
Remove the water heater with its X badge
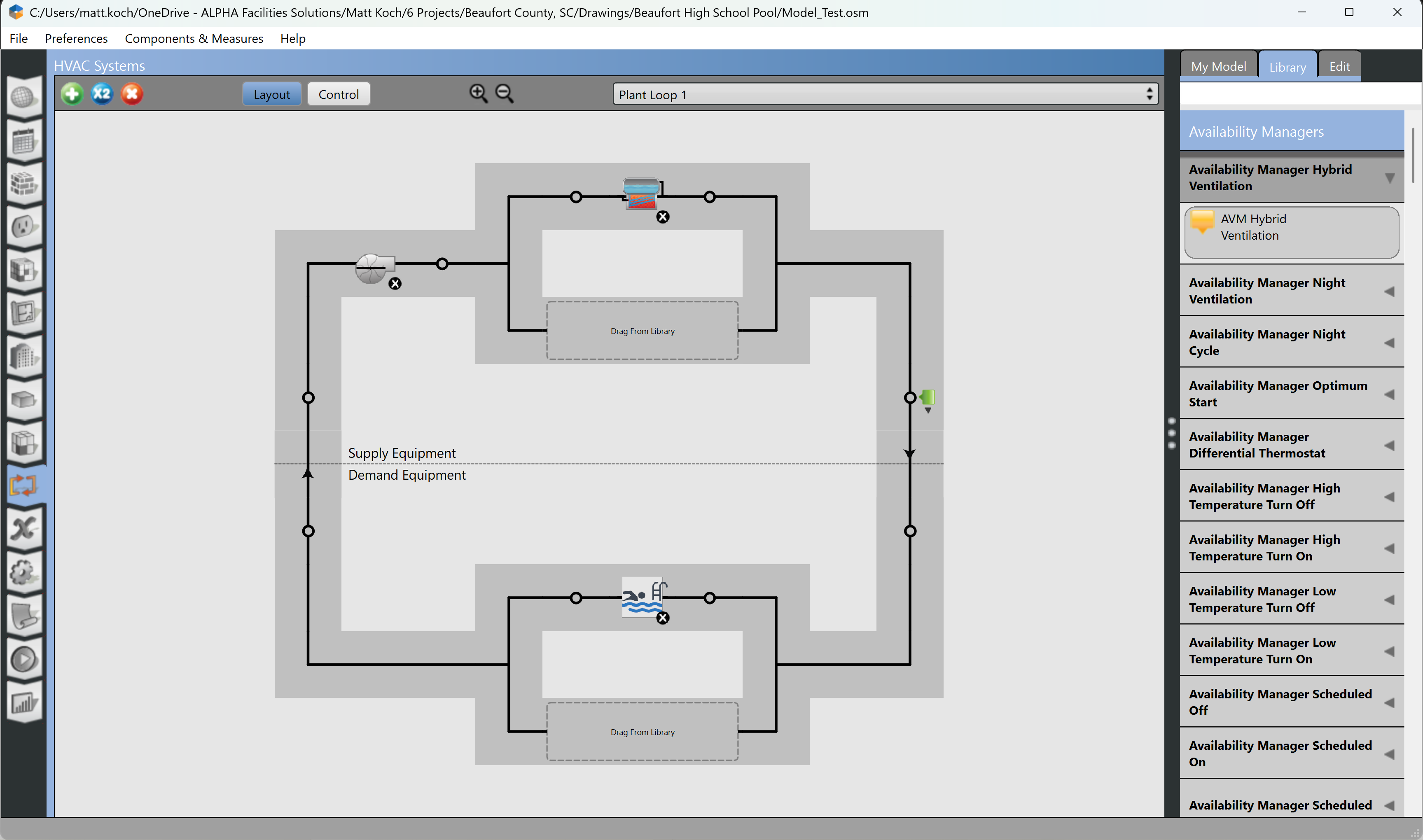tap(663, 217)
